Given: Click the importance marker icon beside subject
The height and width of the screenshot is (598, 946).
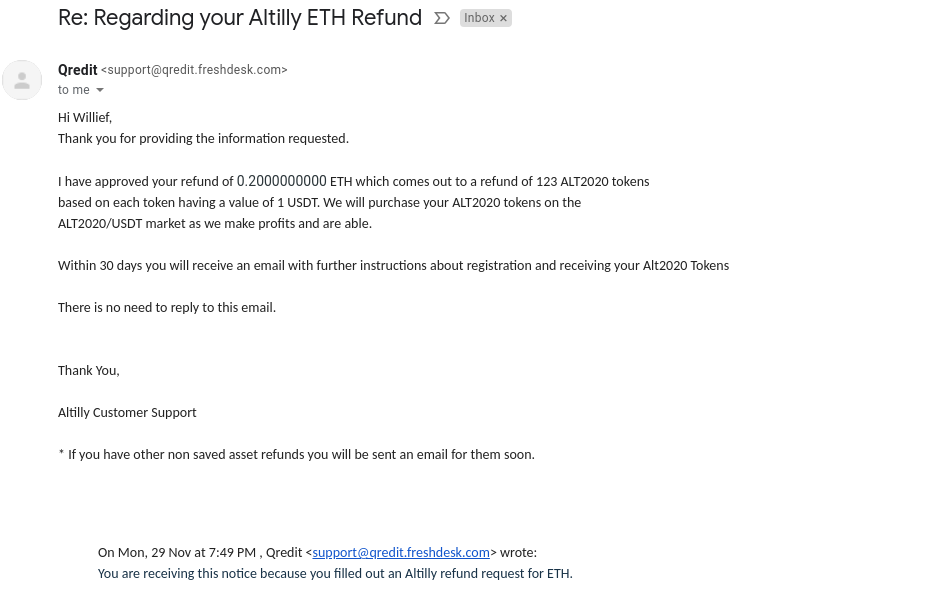Looking at the screenshot, I should [x=441, y=18].
